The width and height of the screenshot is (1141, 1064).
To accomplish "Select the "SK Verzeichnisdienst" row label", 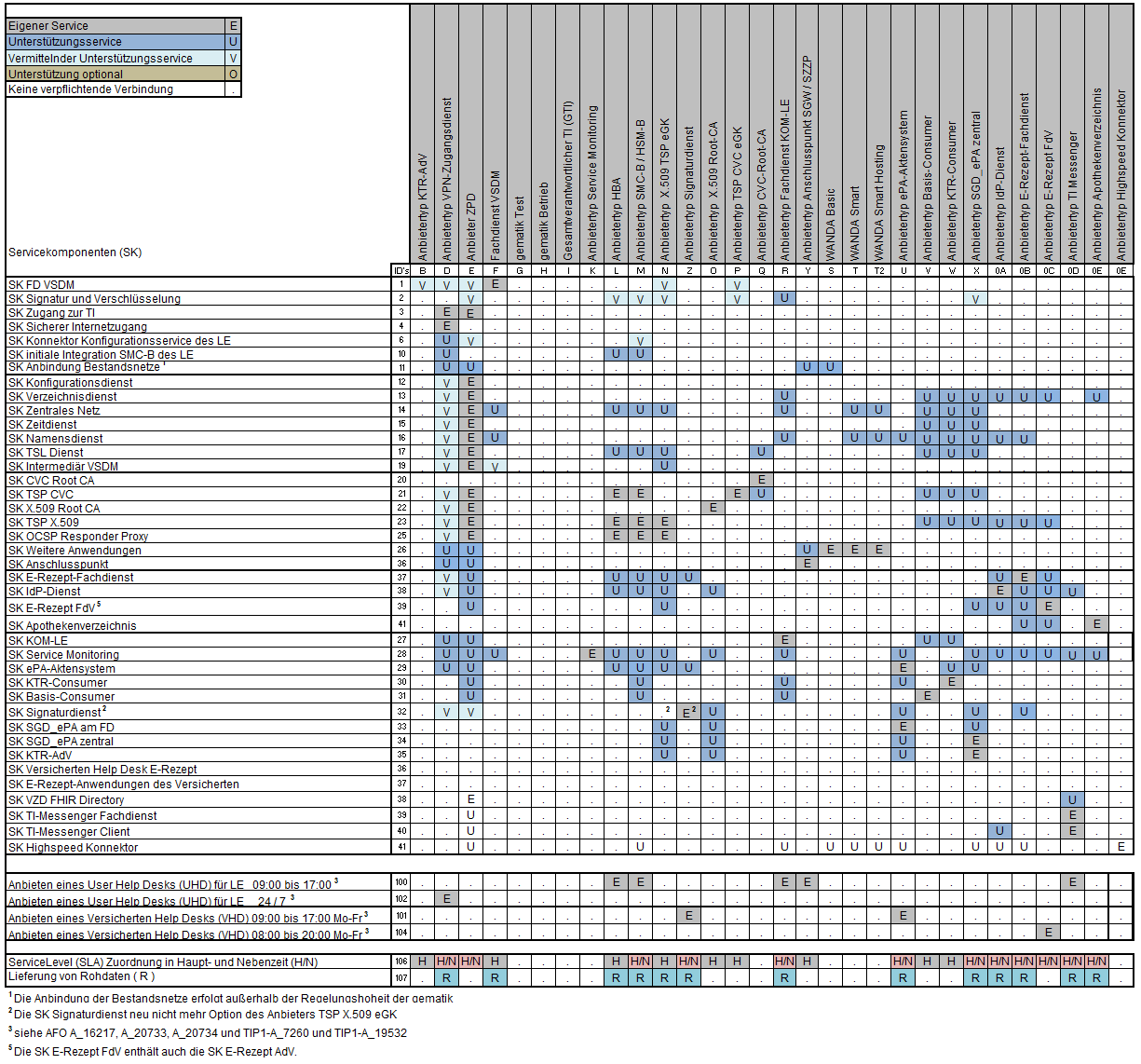I will (x=62, y=397).
